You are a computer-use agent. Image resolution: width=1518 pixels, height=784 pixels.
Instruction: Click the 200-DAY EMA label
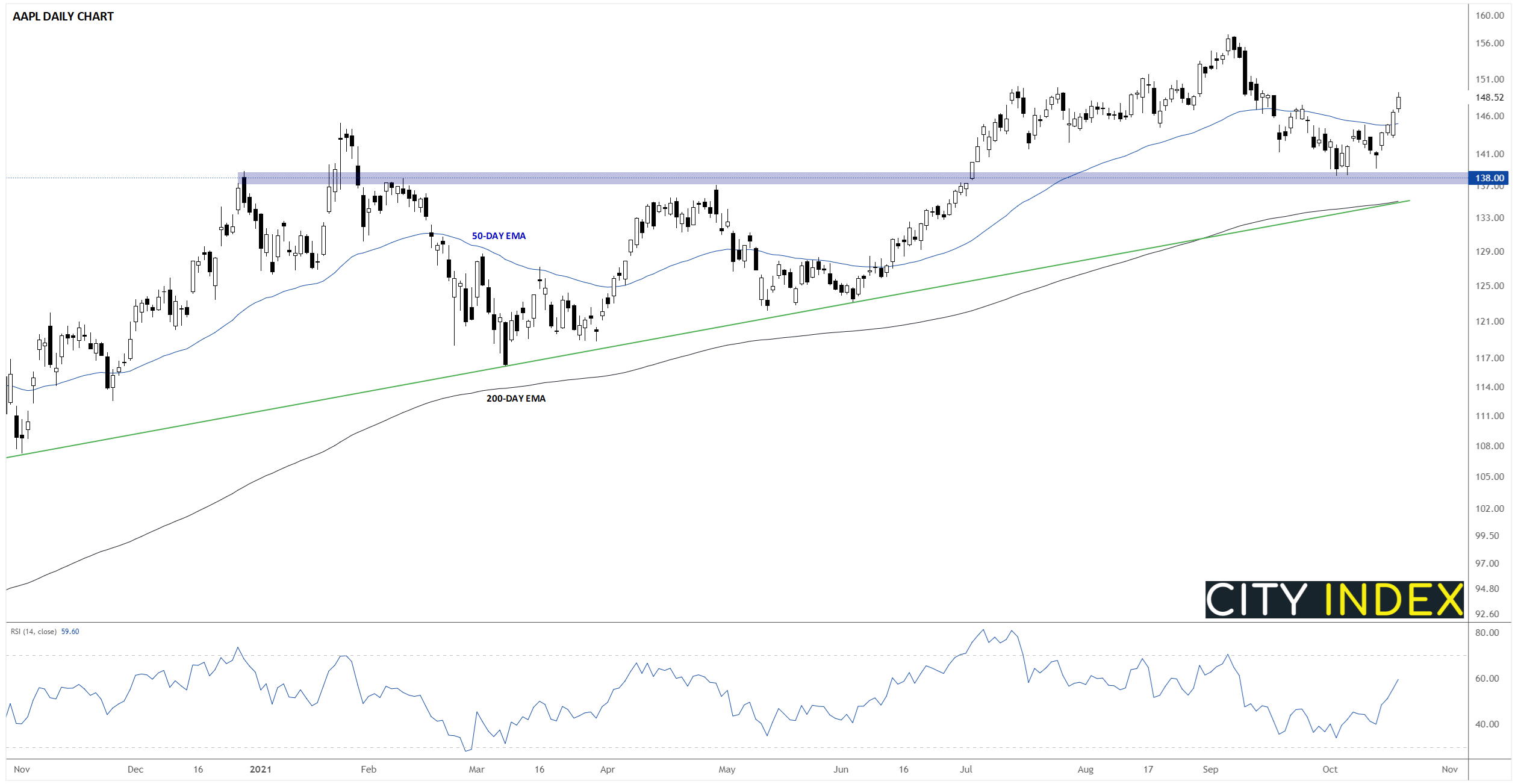click(x=516, y=399)
